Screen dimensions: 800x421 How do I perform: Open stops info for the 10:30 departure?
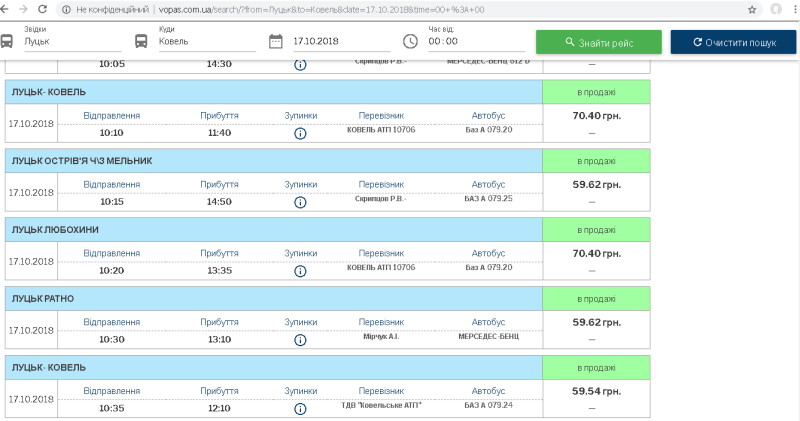pyautogui.click(x=300, y=339)
